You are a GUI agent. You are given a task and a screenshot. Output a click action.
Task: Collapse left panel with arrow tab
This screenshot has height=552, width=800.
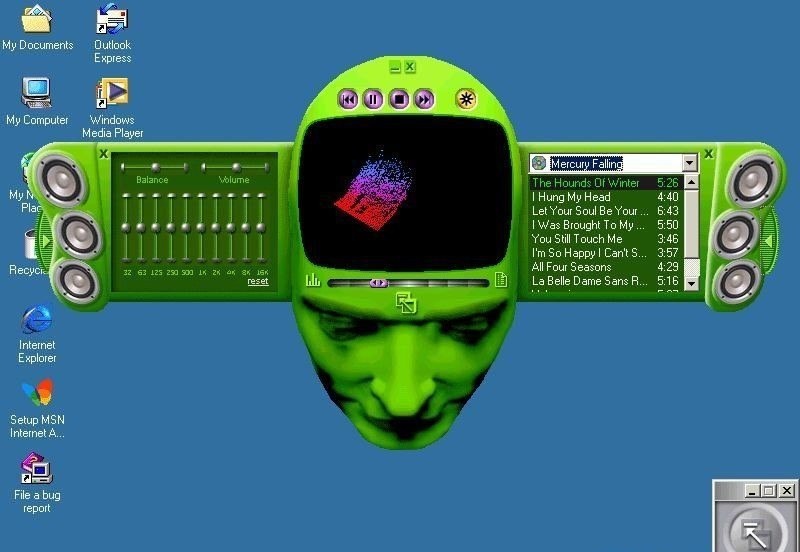tap(46, 241)
